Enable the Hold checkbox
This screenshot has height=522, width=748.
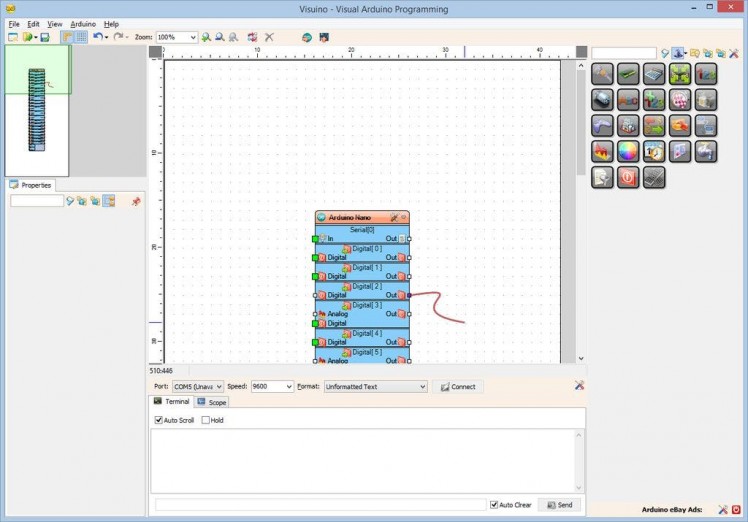click(206, 420)
